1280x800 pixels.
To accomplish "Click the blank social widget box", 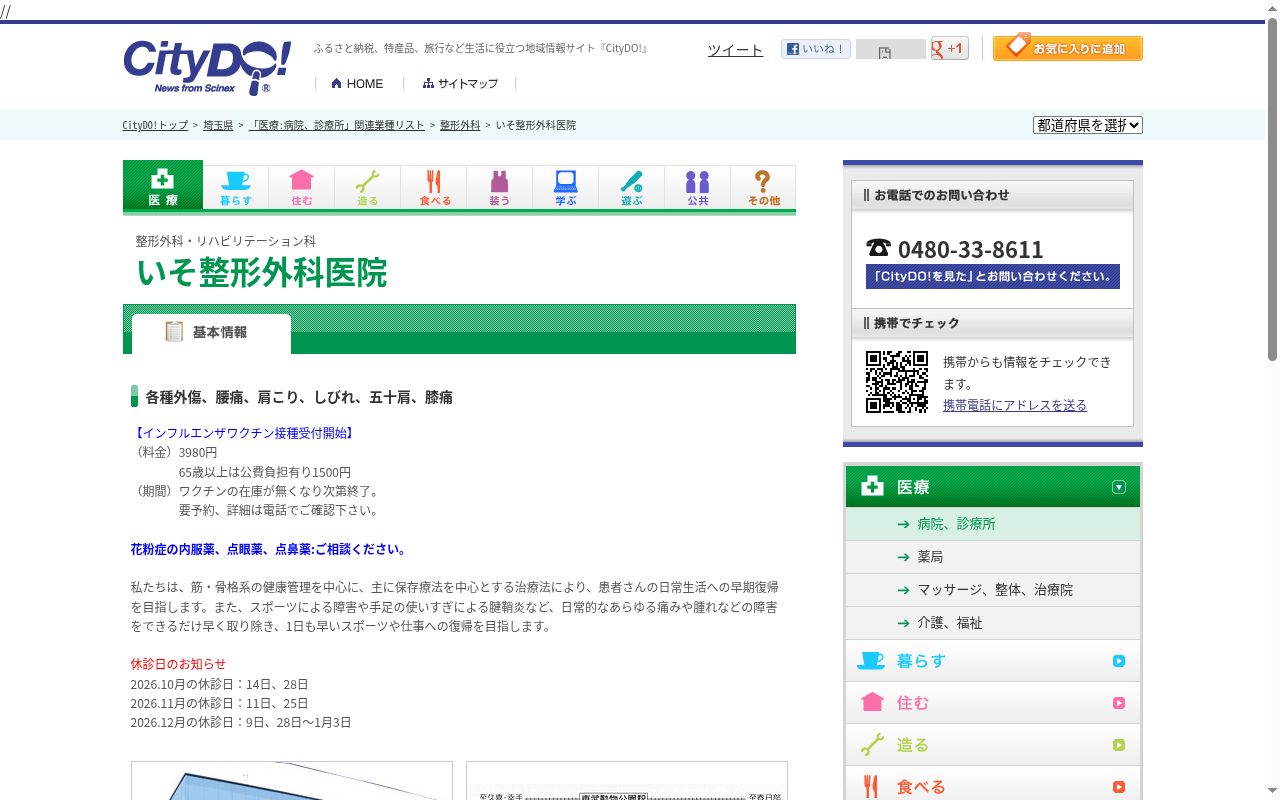I will pyautogui.click(x=891, y=49).
